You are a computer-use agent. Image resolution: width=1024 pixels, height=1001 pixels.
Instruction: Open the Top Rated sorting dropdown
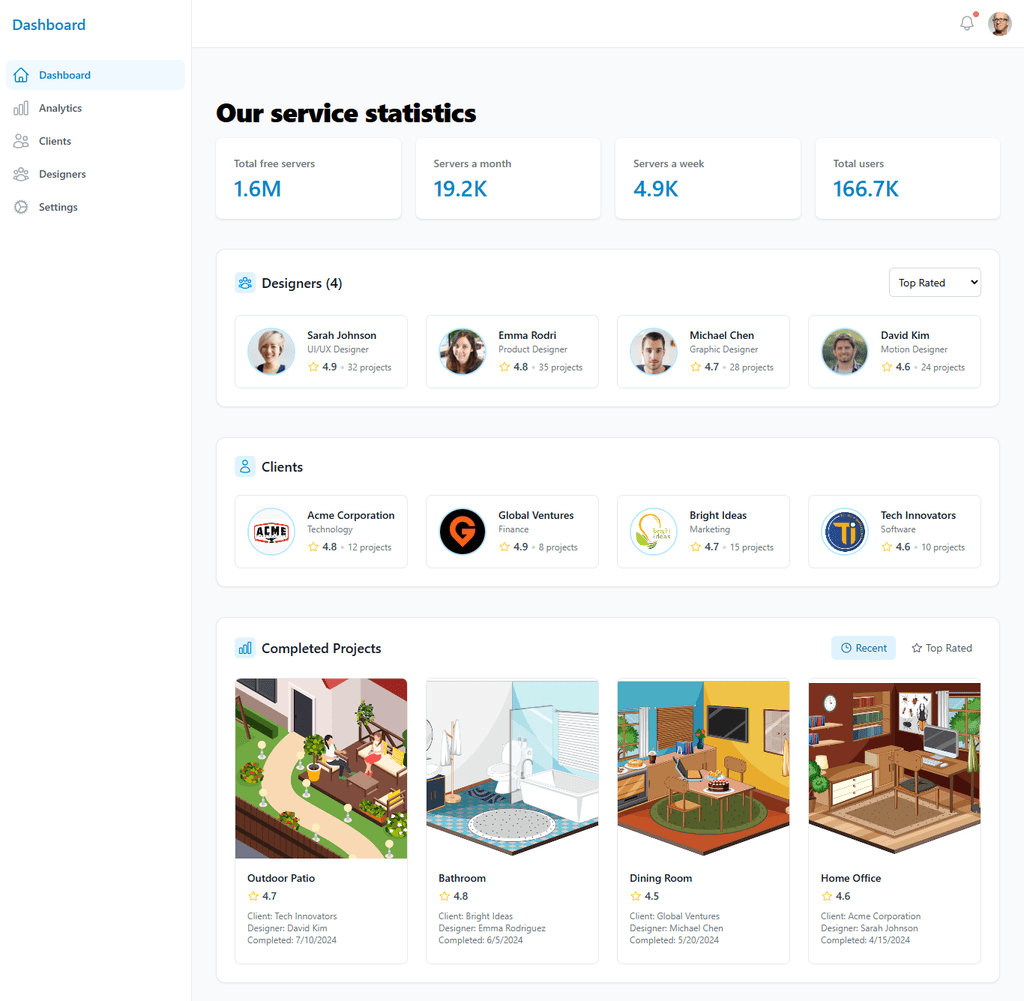[935, 283]
